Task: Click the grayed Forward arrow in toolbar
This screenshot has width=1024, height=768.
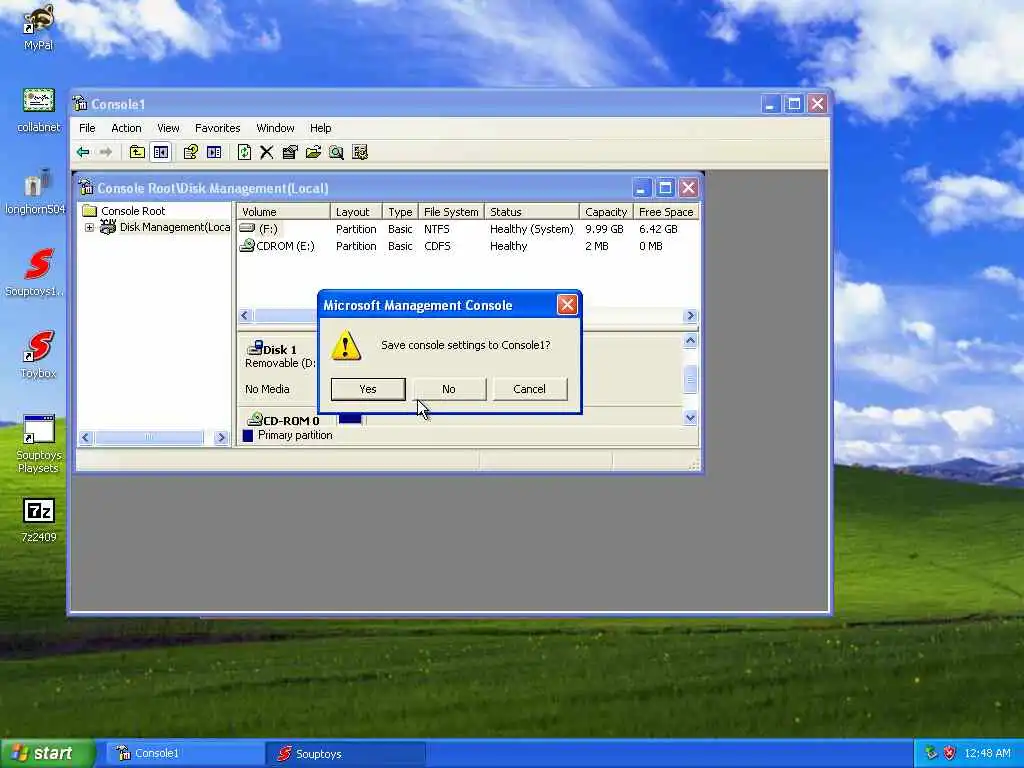Action: (x=106, y=152)
